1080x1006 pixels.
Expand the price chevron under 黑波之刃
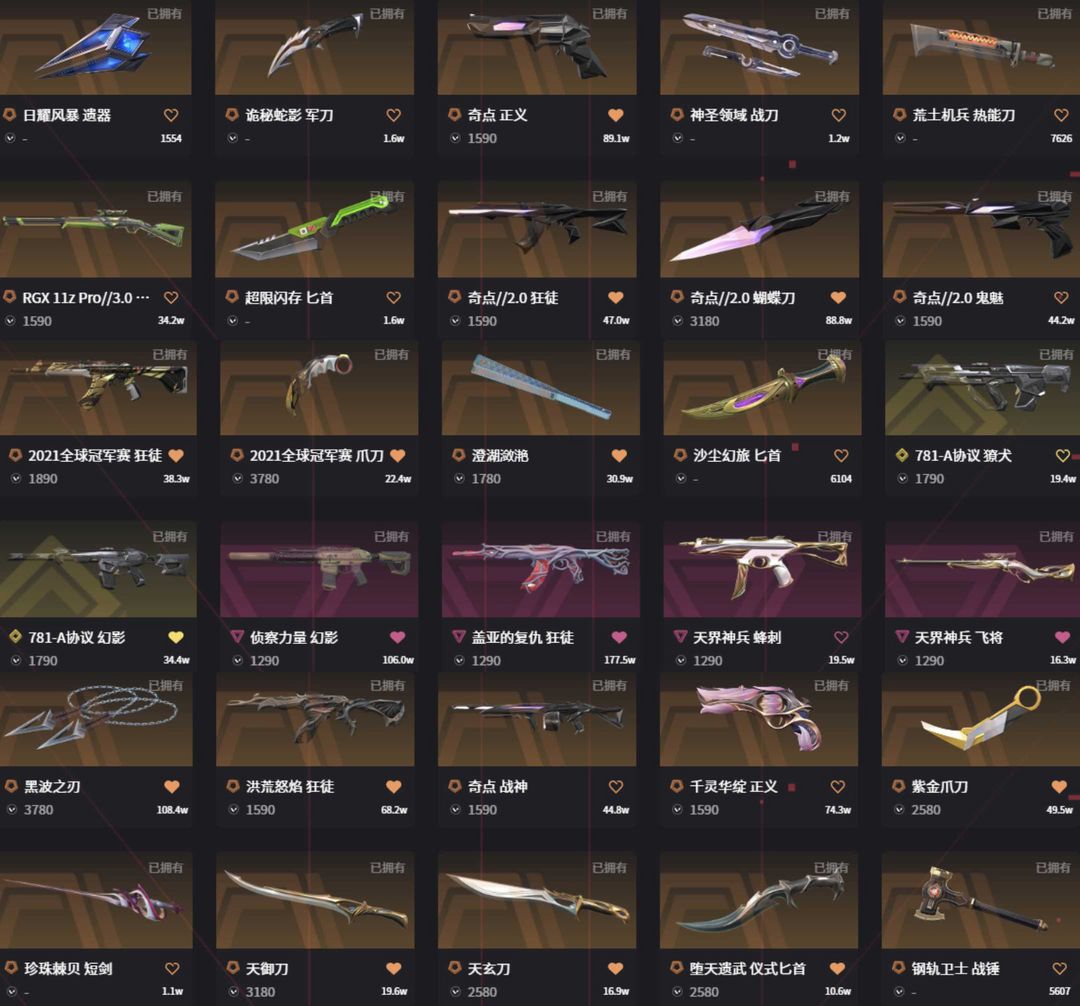click(12, 810)
